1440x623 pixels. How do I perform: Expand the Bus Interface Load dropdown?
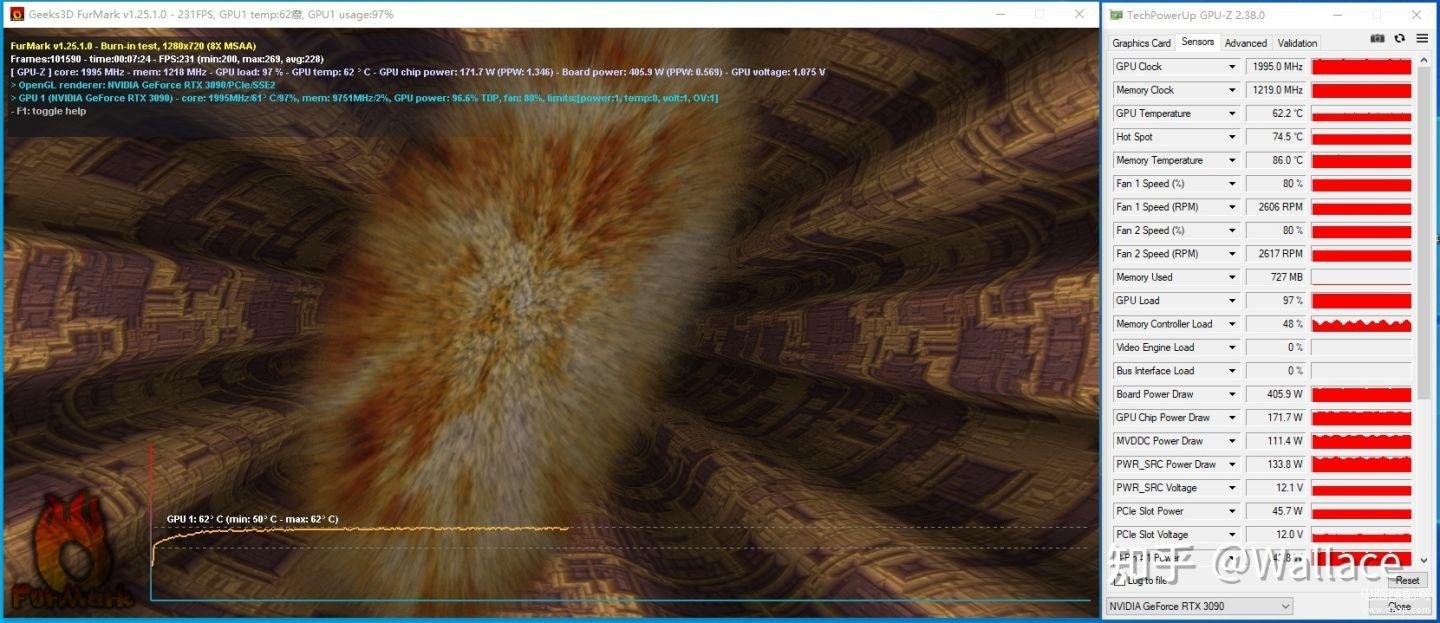1232,371
